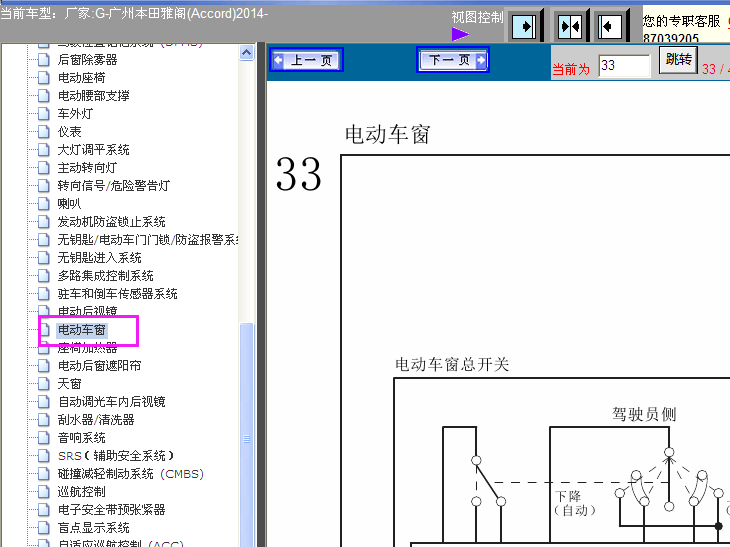
Task: Click document icon beside 巡航控制
Action: pos(44,492)
